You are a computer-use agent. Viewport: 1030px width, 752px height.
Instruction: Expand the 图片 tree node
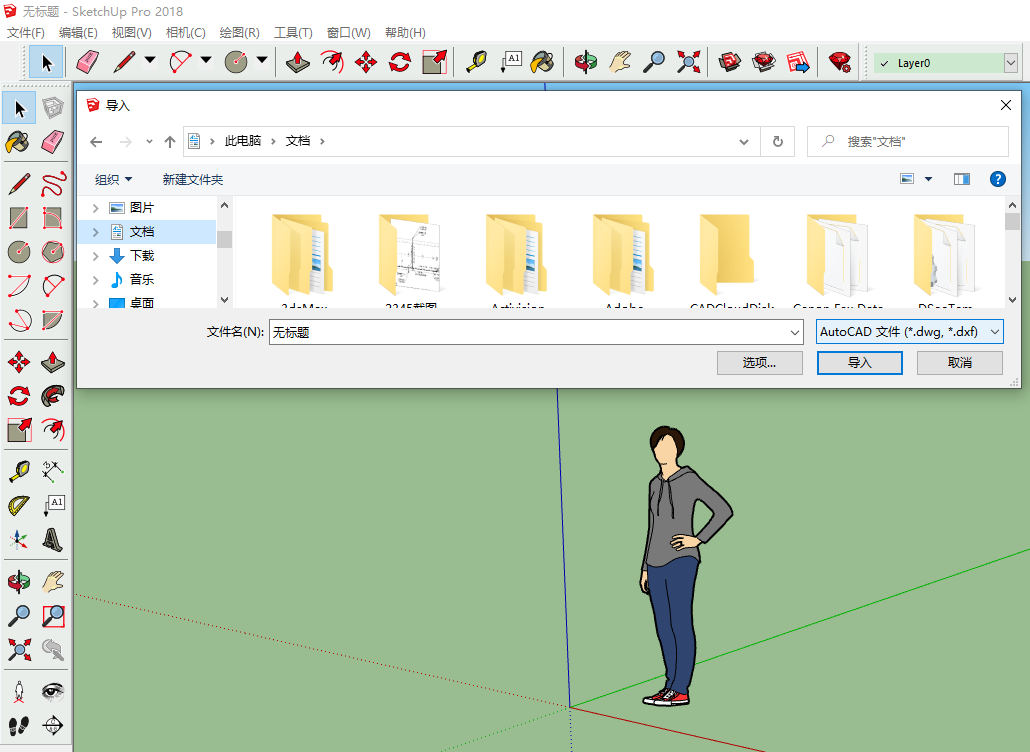pyautogui.click(x=96, y=208)
